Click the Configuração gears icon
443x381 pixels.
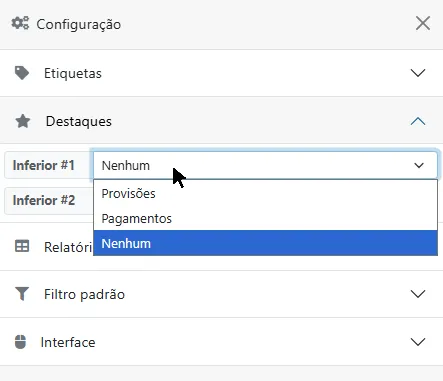(x=20, y=23)
